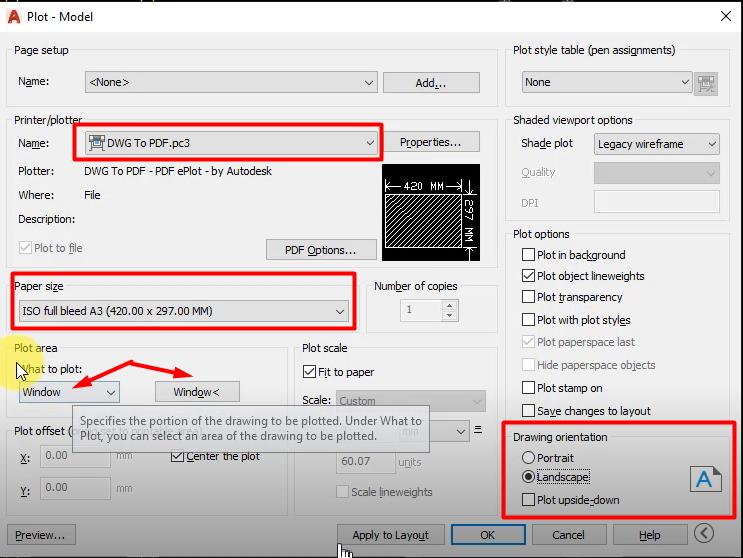Click the Cancel button
Image resolution: width=743 pixels, height=558 pixels.
pyautogui.click(x=569, y=535)
